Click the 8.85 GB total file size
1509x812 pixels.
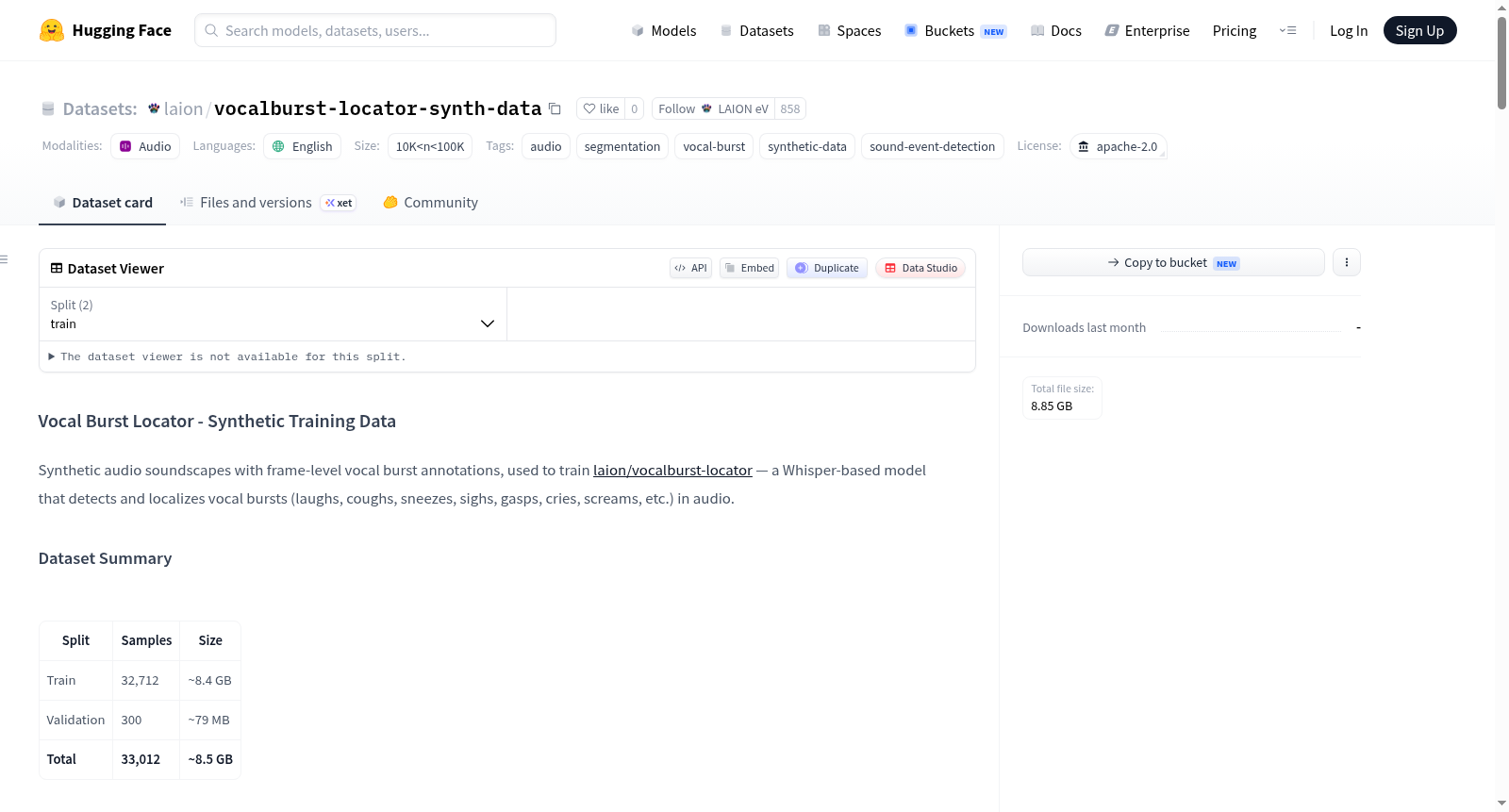coord(1052,406)
